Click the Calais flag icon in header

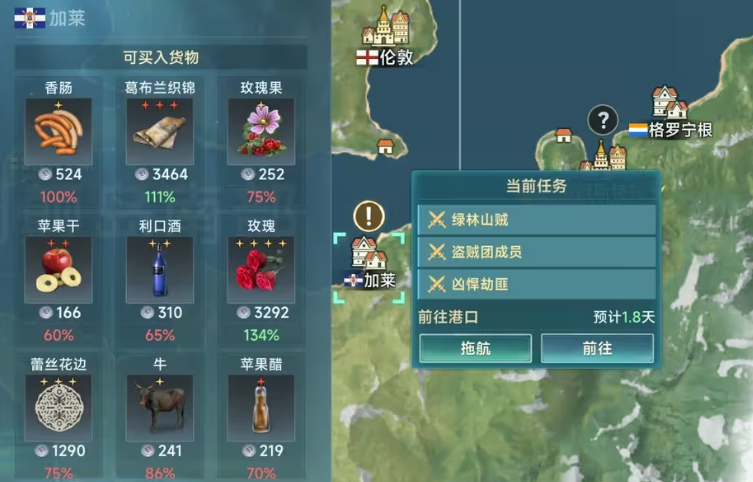coord(30,18)
